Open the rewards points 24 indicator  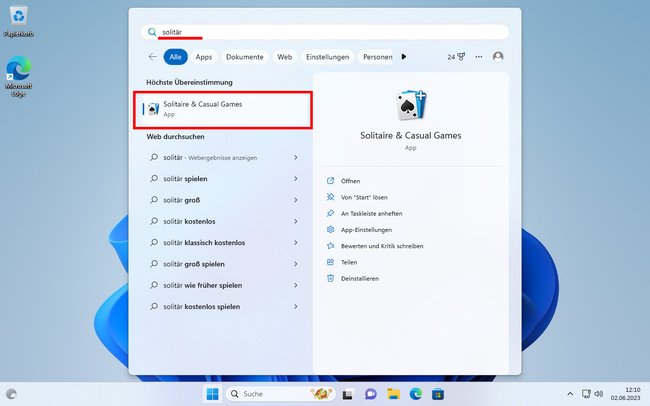click(x=456, y=57)
